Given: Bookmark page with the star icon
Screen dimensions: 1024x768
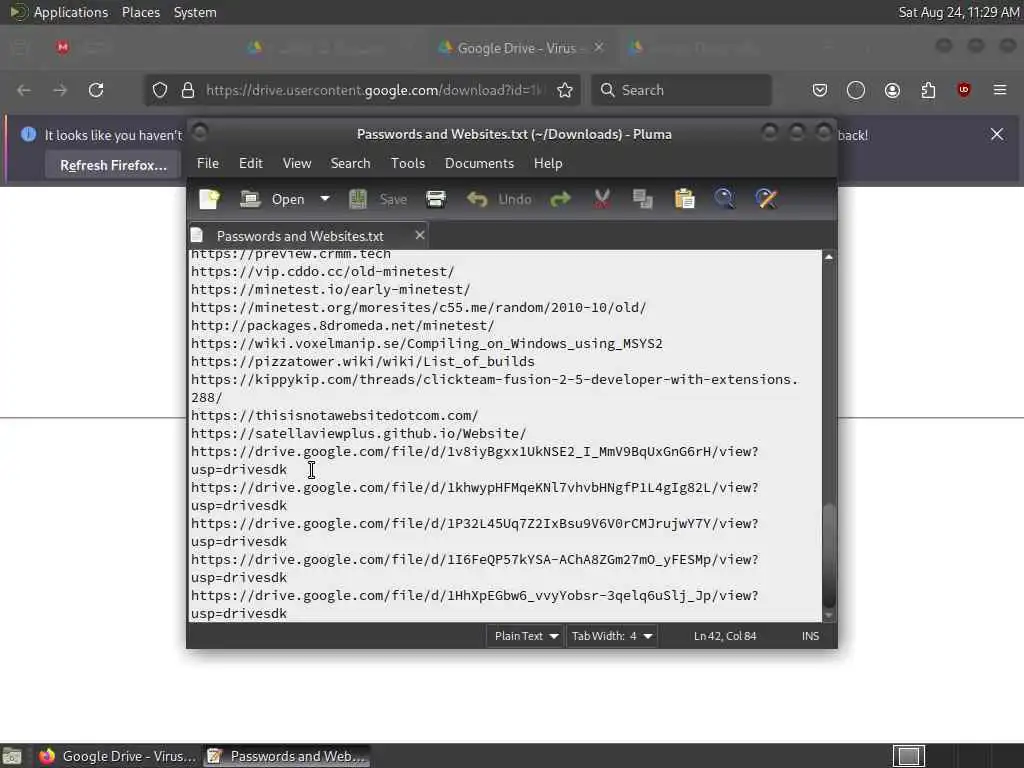Looking at the screenshot, I should coord(565,90).
